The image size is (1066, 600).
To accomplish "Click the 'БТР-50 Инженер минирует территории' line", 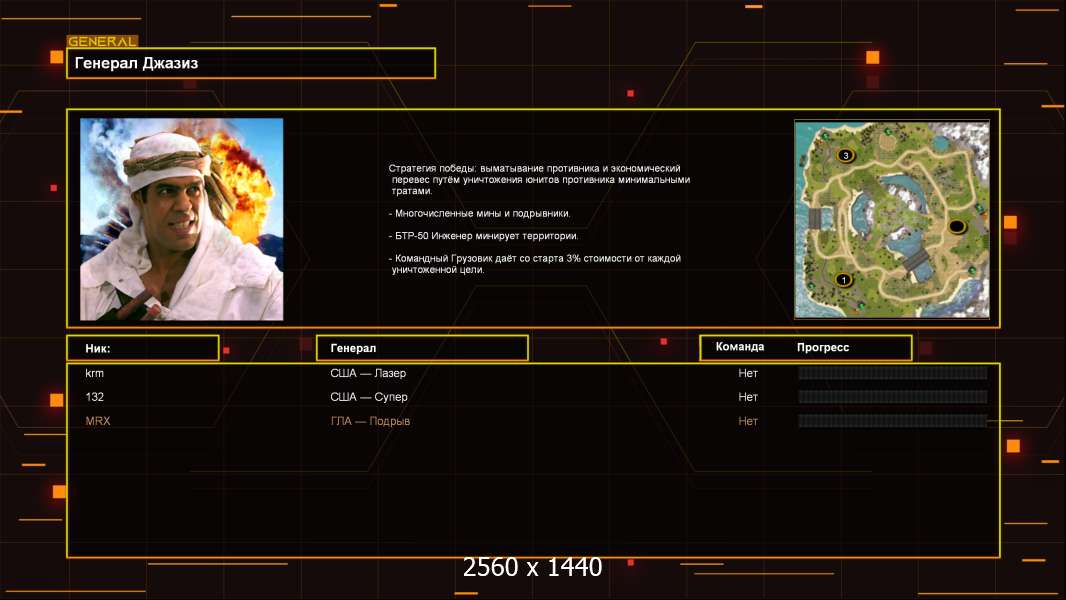I will pyautogui.click(x=483, y=236).
